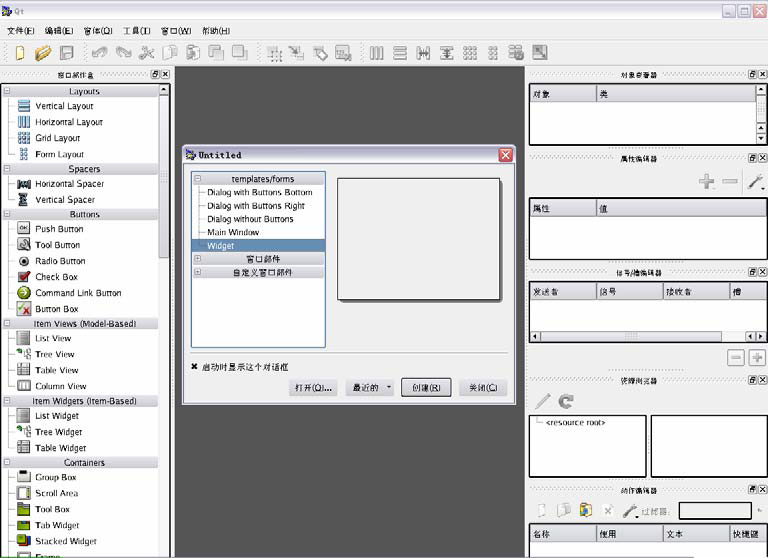Click the 创建(R) create button

click(x=426, y=388)
